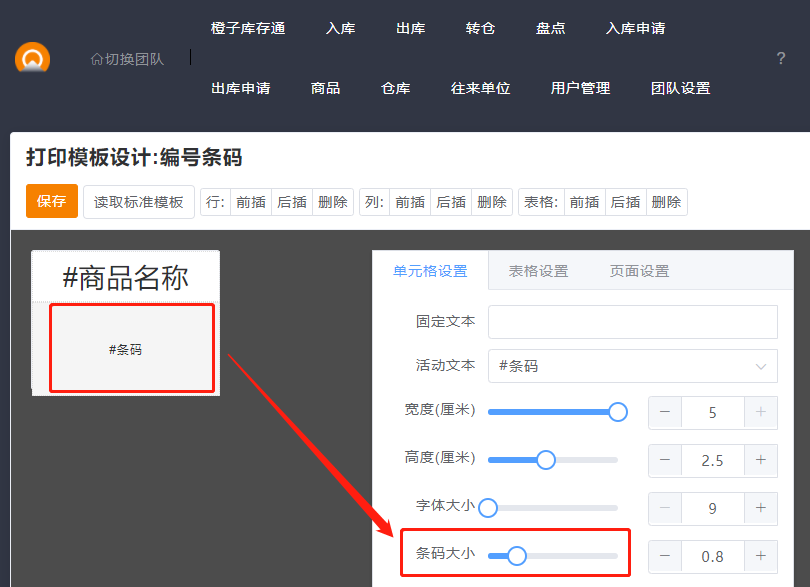Click the orange 保存 button
The width and height of the screenshot is (810, 587).
51,202
